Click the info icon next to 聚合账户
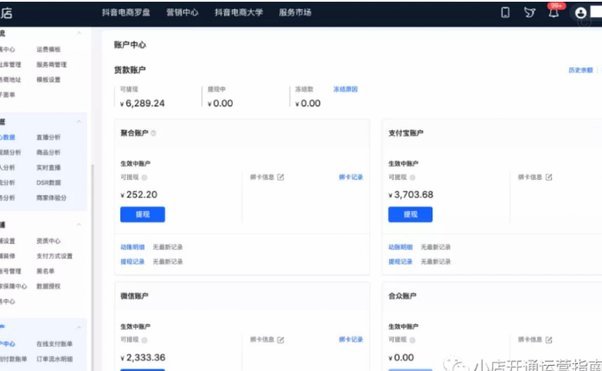Image resolution: width=602 pixels, height=371 pixels. (153, 133)
